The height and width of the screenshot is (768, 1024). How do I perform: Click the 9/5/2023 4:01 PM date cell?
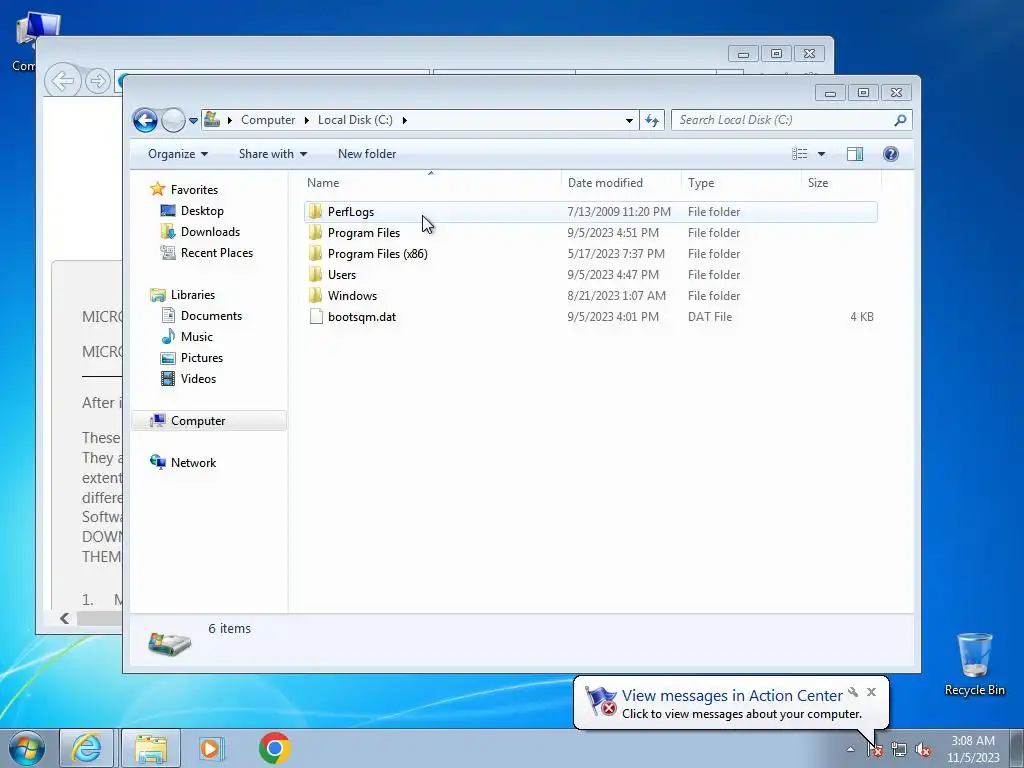(613, 317)
